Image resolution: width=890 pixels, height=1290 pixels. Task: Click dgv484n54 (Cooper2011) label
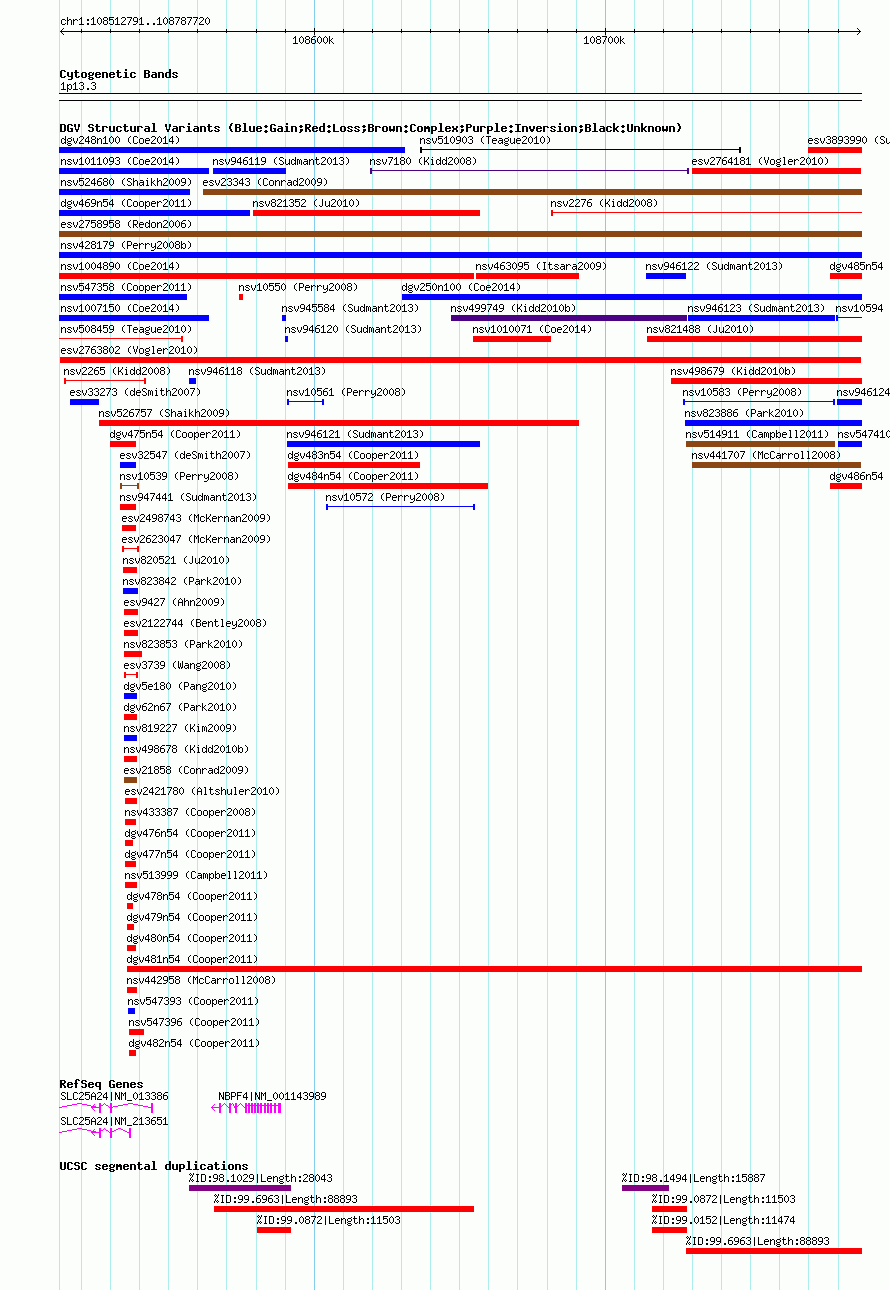[x=353, y=477]
